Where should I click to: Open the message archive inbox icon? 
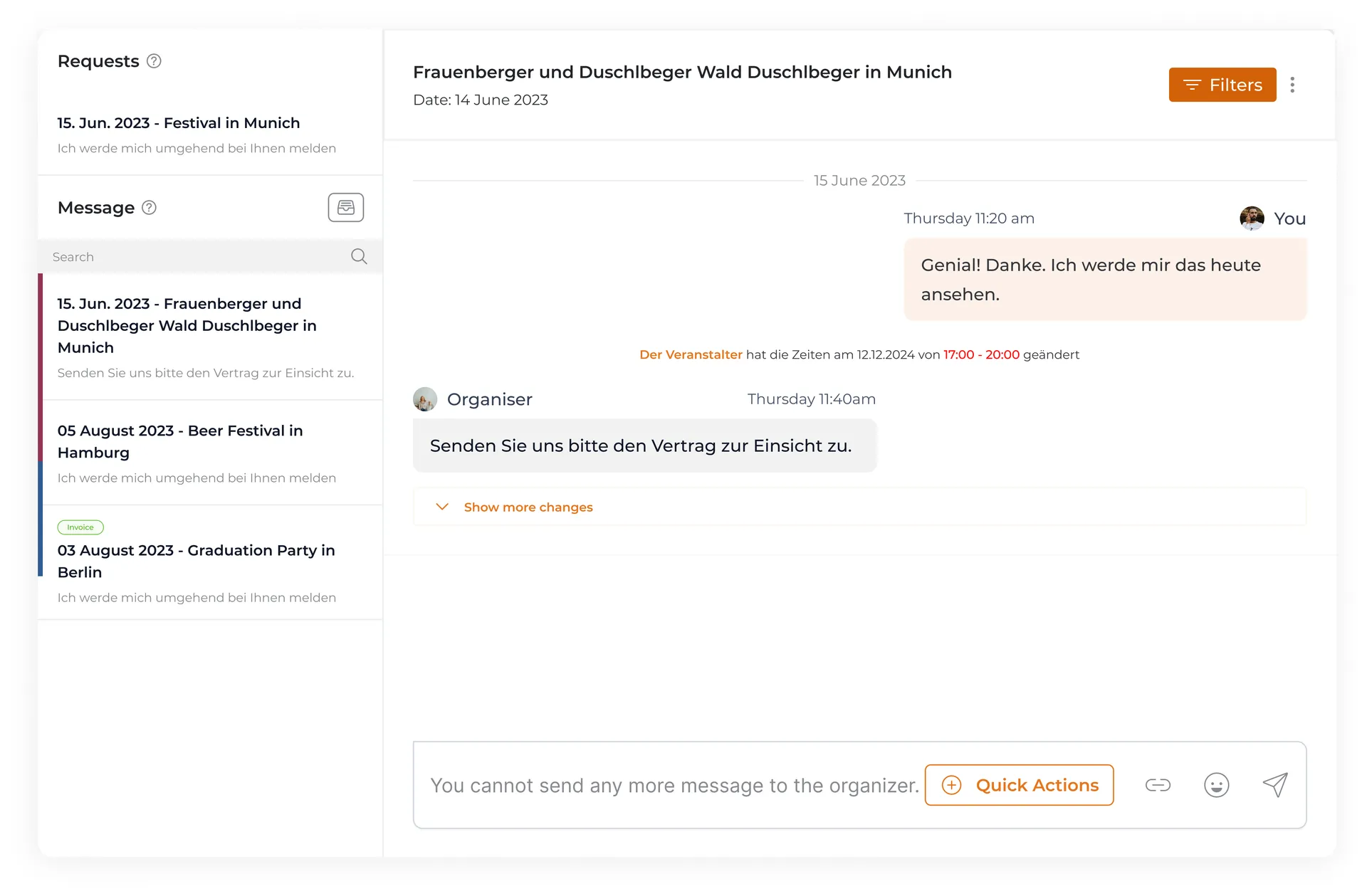[345, 207]
